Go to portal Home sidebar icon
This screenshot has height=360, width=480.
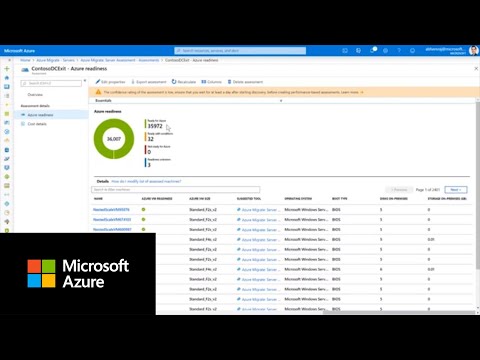click(7, 78)
